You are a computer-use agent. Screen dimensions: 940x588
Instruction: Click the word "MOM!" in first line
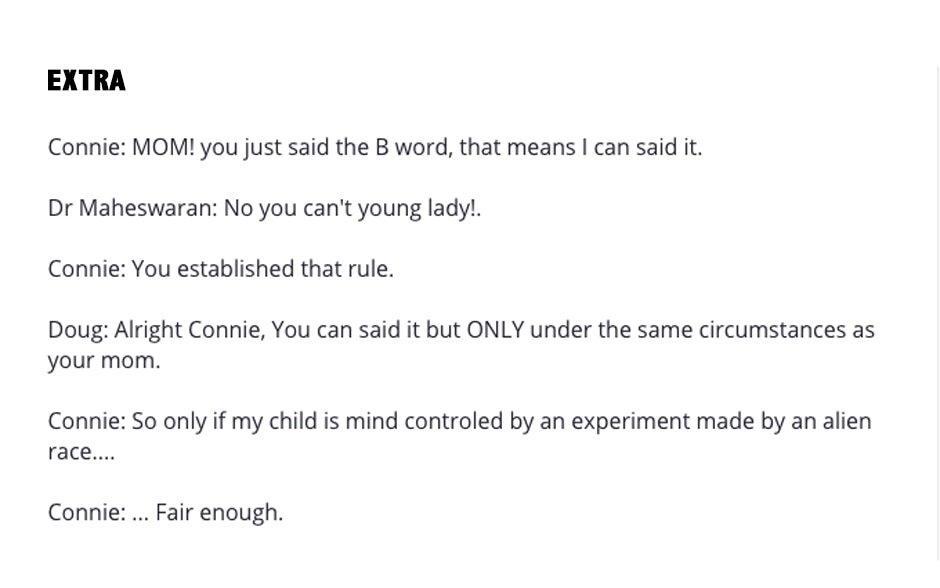tap(163, 148)
